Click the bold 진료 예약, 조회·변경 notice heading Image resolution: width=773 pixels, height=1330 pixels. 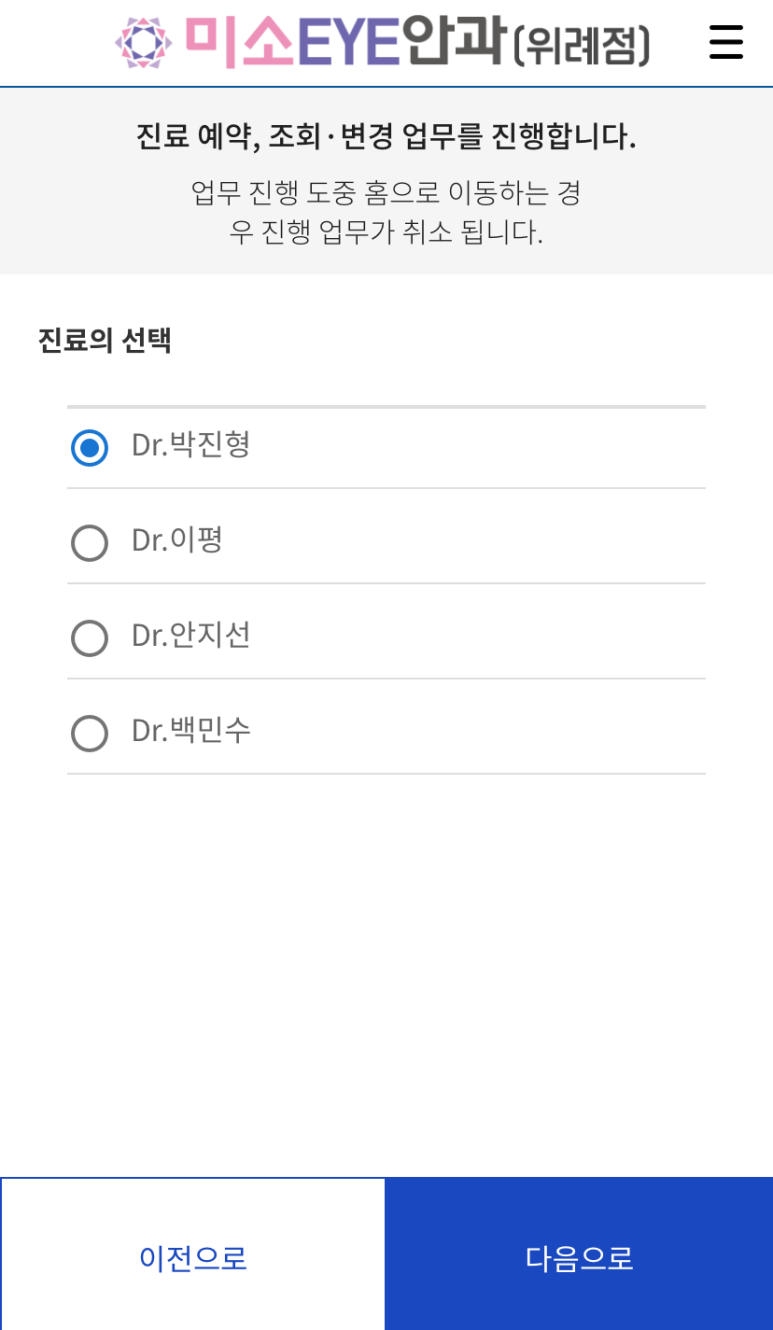pos(386,136)
